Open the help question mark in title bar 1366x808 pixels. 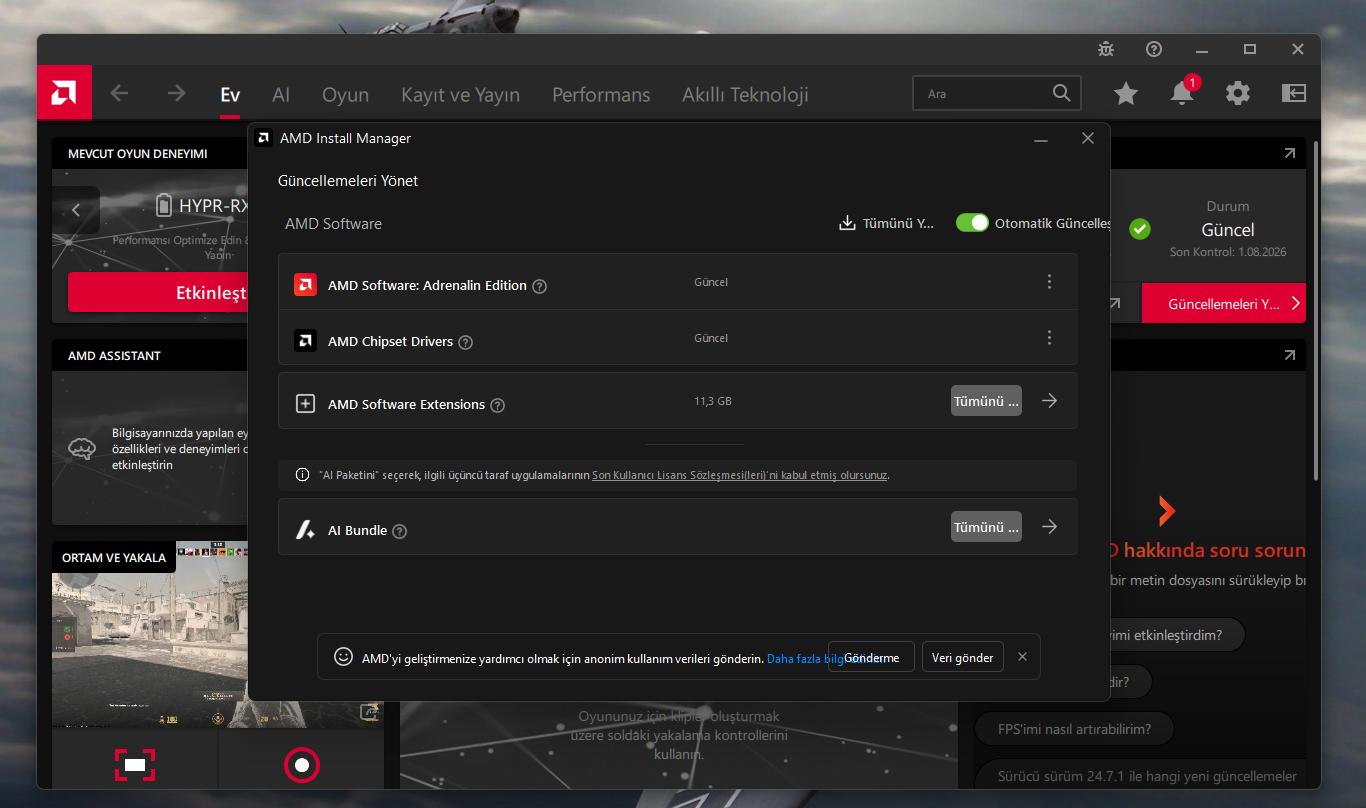click(1154, 49)
